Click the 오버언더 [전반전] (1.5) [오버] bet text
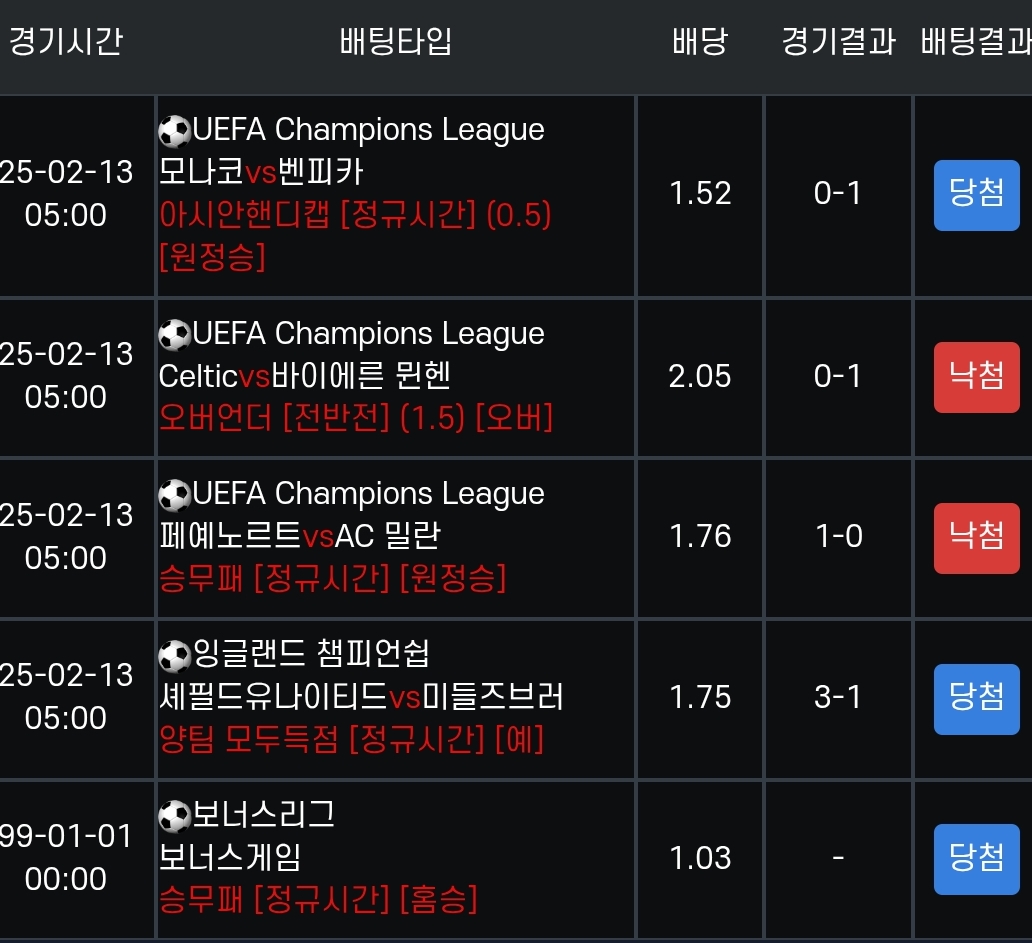Viewport: 1032px width, 943px height. (x=356, y=418)
